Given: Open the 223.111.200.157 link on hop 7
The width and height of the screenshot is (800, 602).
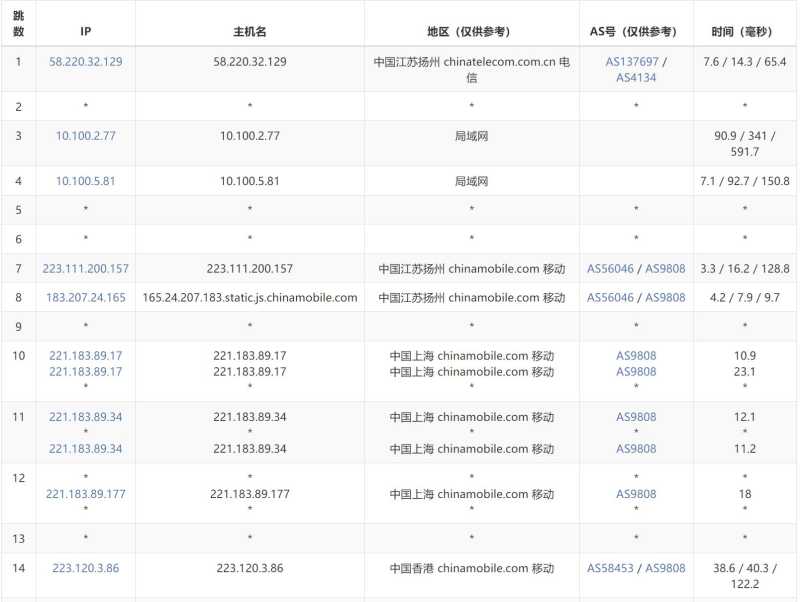Looking at the screenshot, I should (86, 268).
